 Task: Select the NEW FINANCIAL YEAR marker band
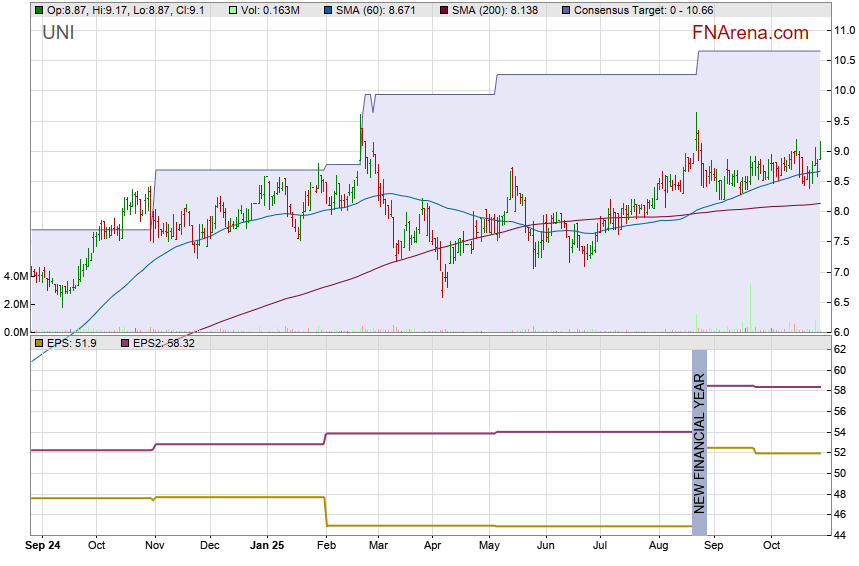point(700,442)
